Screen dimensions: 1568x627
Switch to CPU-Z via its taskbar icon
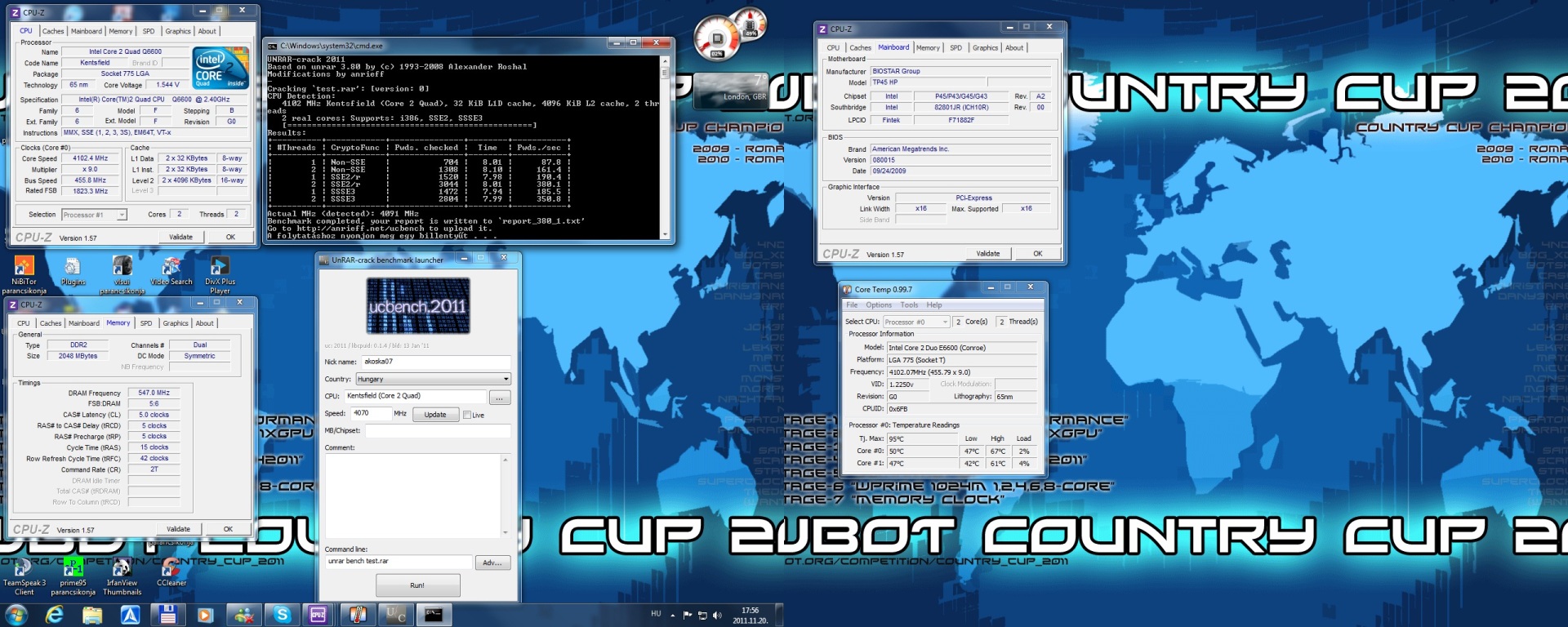pyautogui.click(x=319, y=615)
